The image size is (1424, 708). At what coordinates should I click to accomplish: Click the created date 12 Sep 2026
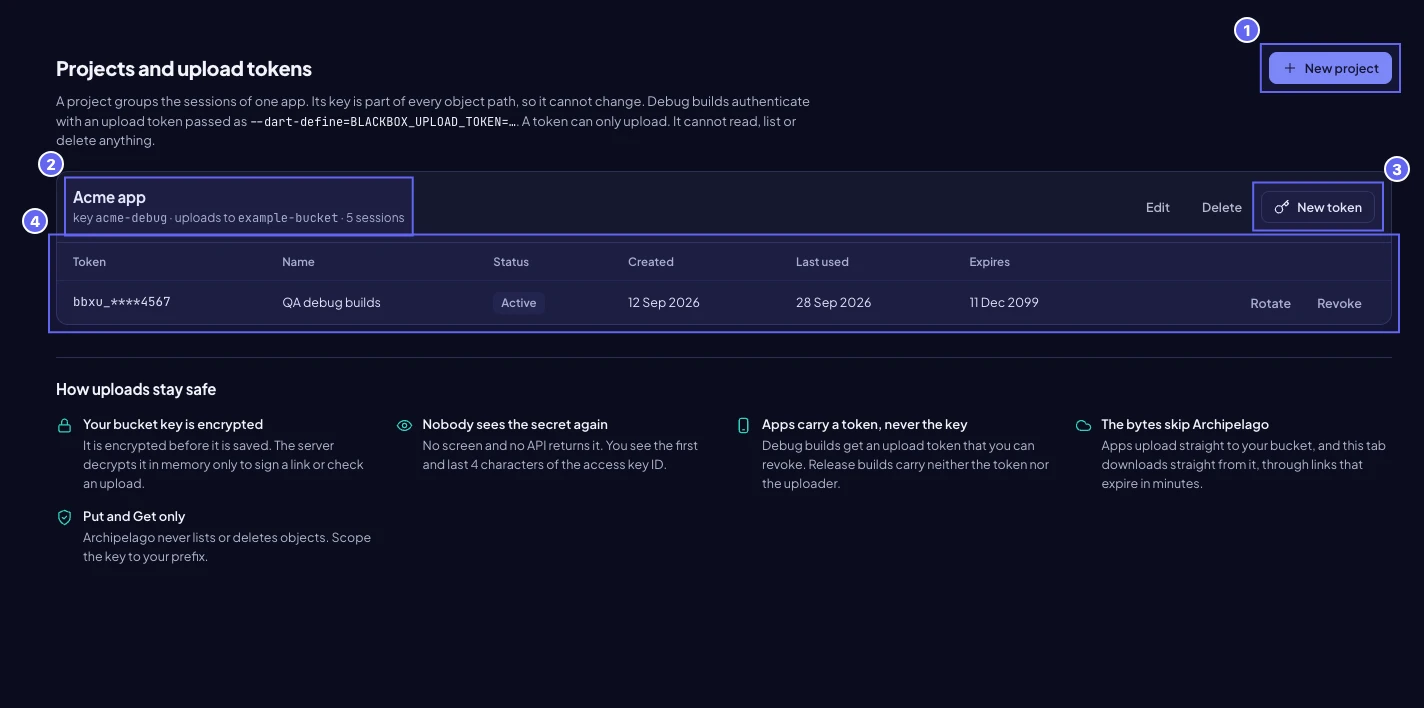[x=664, y=302]
